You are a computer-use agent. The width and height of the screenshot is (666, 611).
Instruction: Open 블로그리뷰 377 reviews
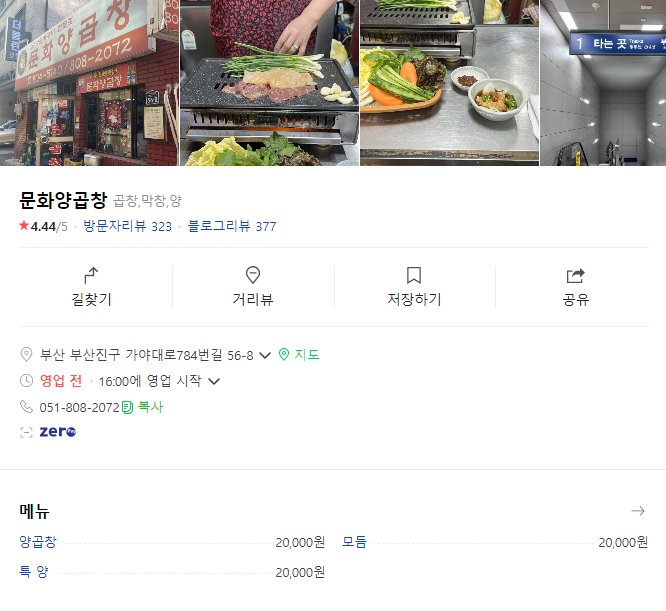[232, 226]
